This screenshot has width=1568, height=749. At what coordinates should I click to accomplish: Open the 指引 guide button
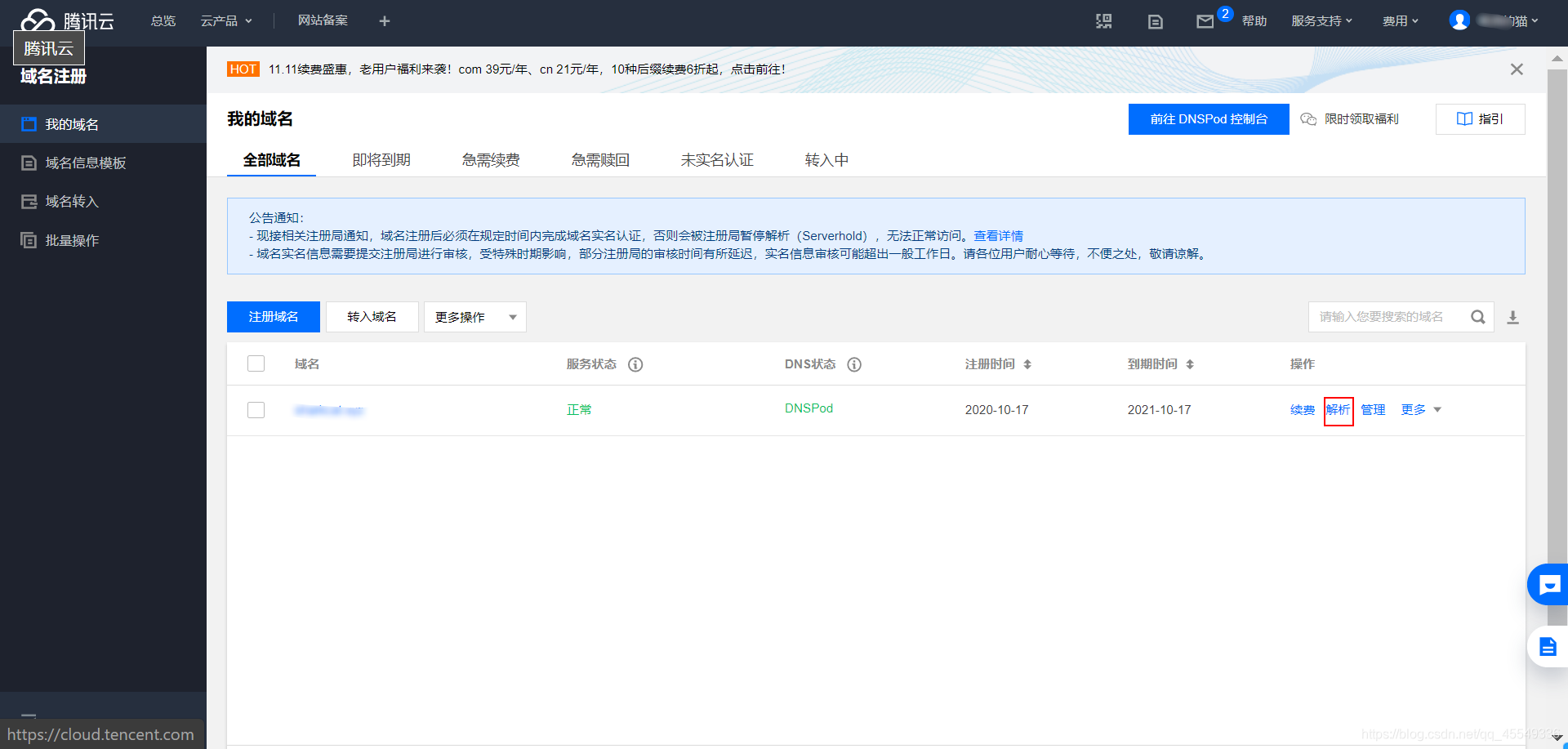1480,119
